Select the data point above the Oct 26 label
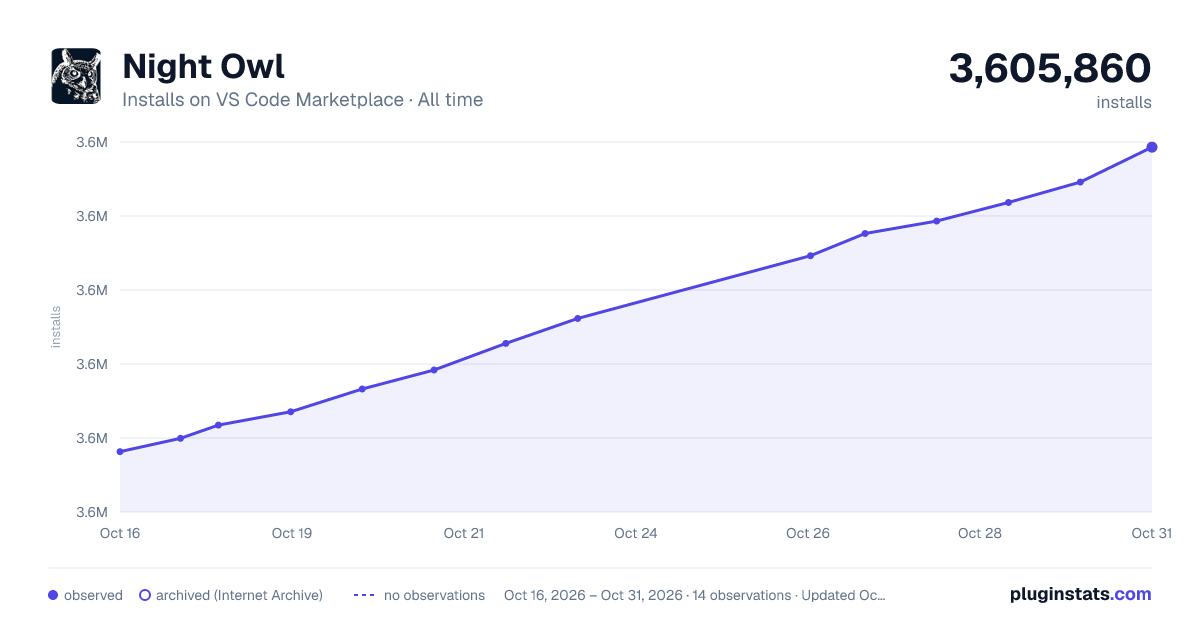This screenshot has height=630, width=1200. point(810,256)
